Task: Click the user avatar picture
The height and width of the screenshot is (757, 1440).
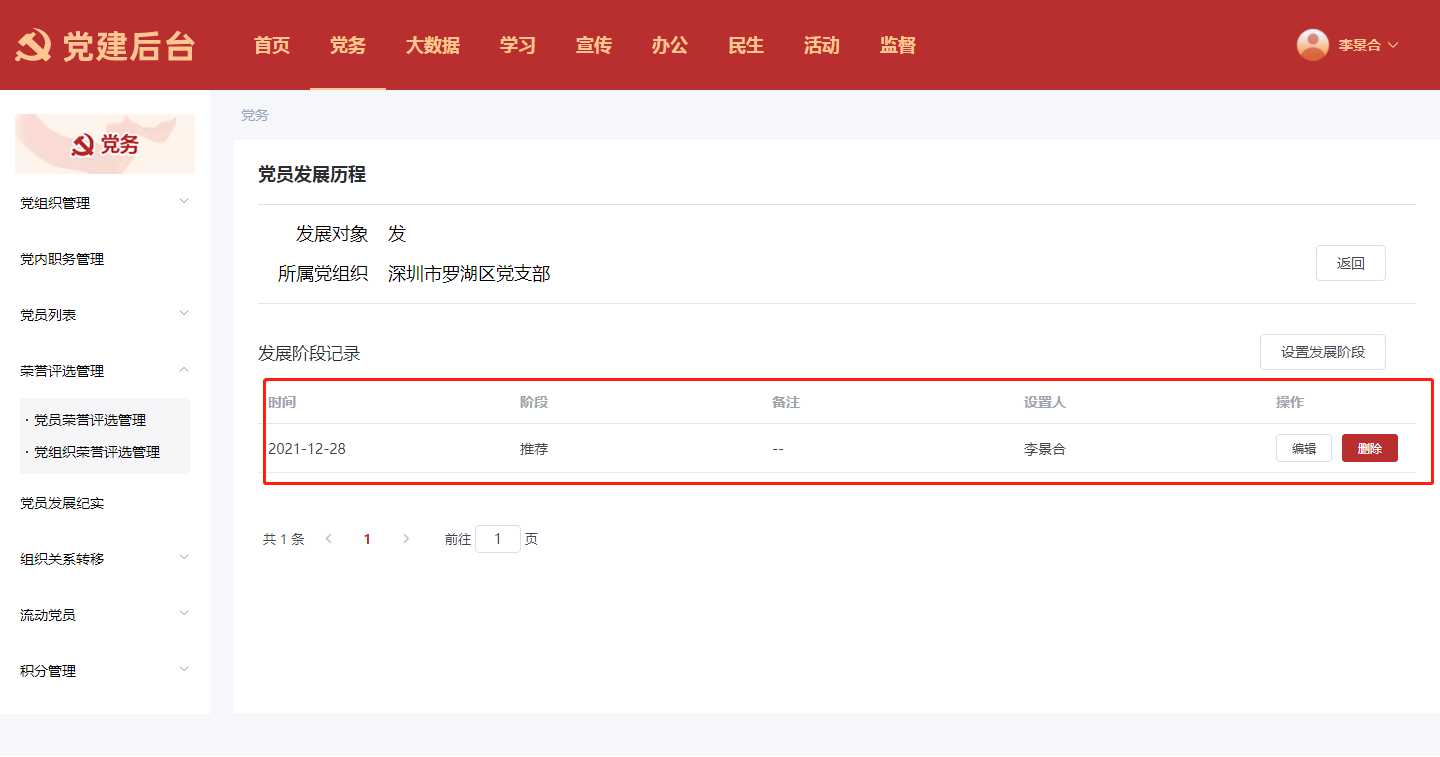Action: (x=1312, y=45)
